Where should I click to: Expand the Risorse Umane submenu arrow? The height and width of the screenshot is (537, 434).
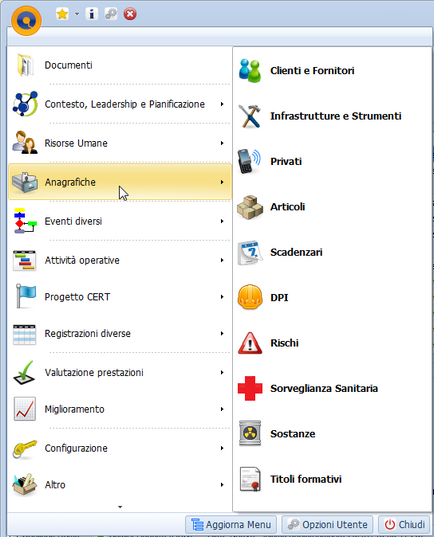[x=222, y=143]
